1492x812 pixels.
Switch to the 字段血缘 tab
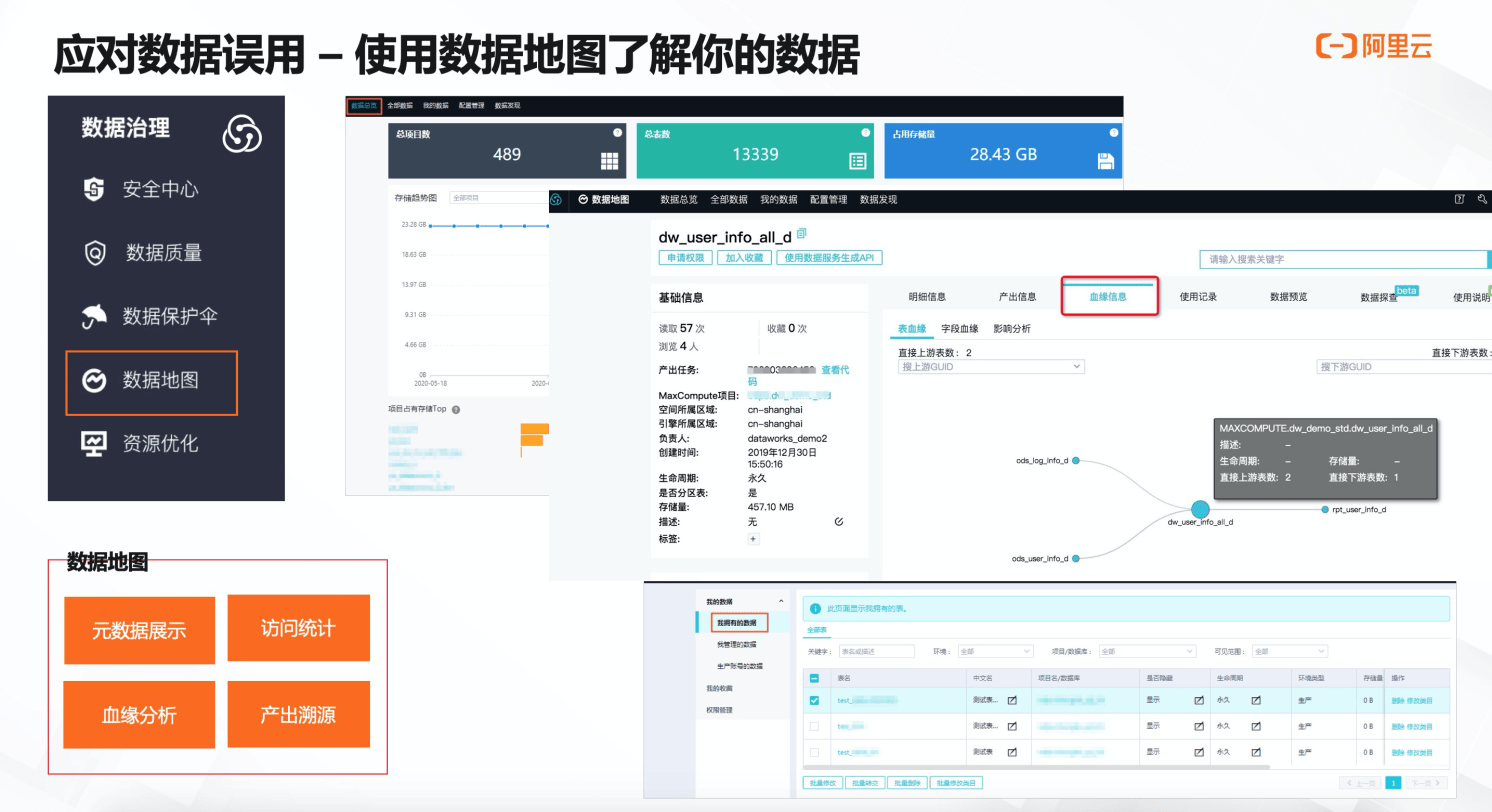(x=960, y=328)
